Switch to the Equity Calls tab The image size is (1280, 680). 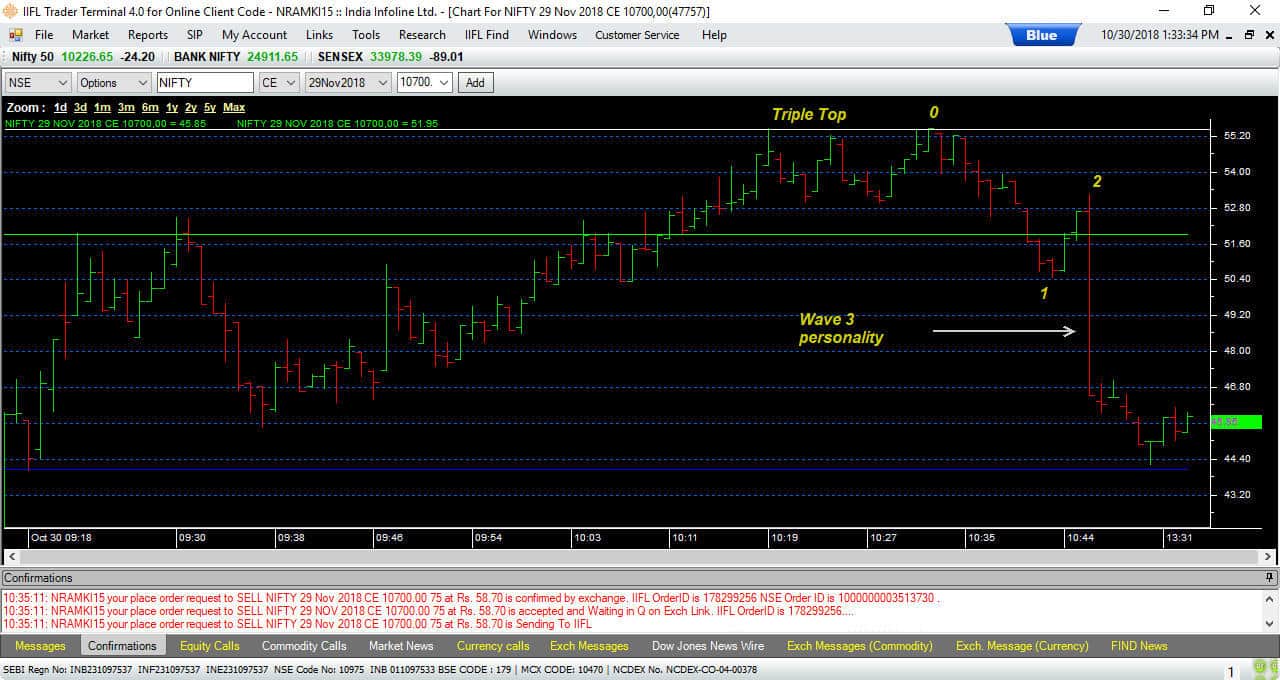pos(210,646)
